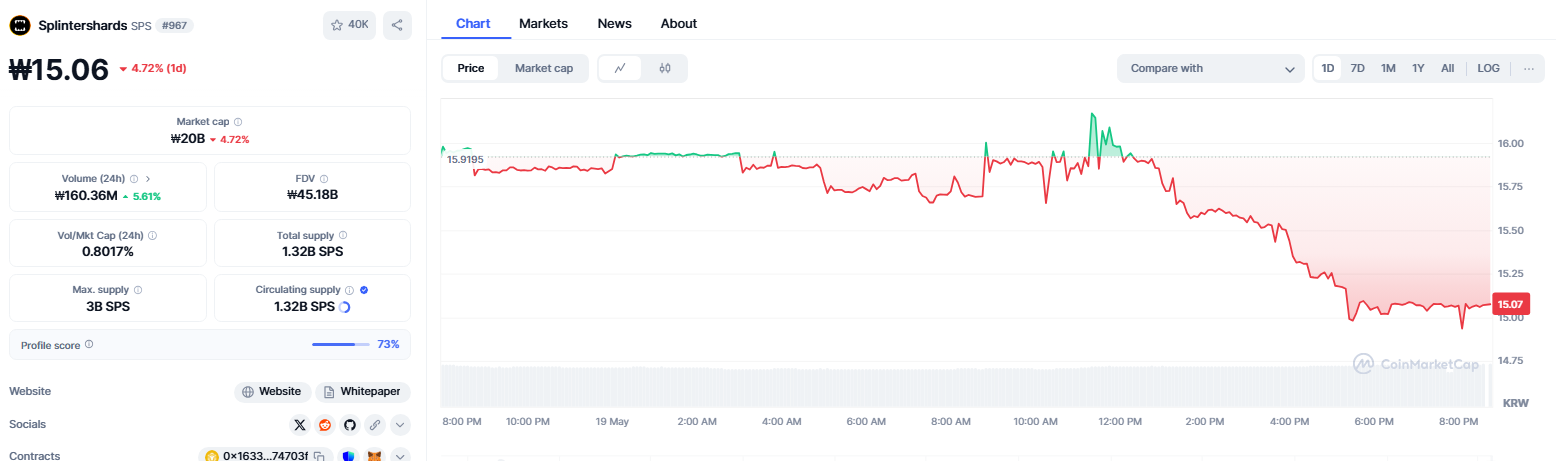Click the contract address 0x1633...74703f
1556x461 pixels.
point(265,456)
